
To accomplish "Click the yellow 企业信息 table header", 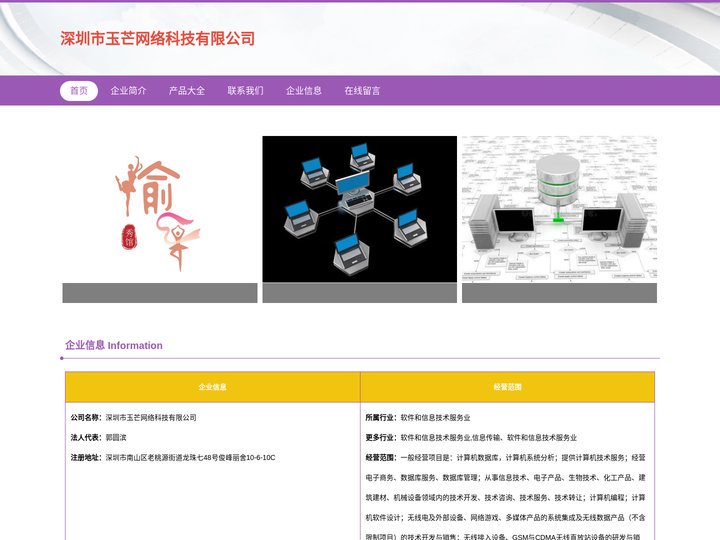I will (x=213, y=387).
